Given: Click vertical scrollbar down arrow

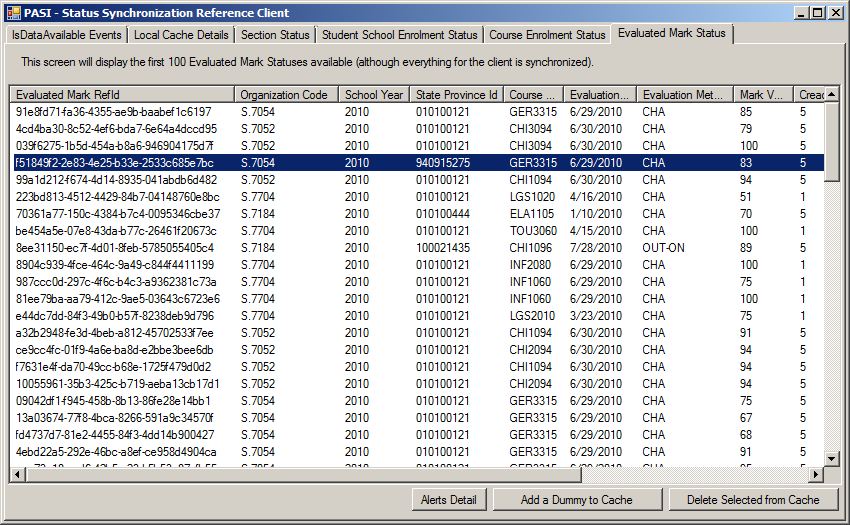Looking at the screenshot, I should (831, 459).
